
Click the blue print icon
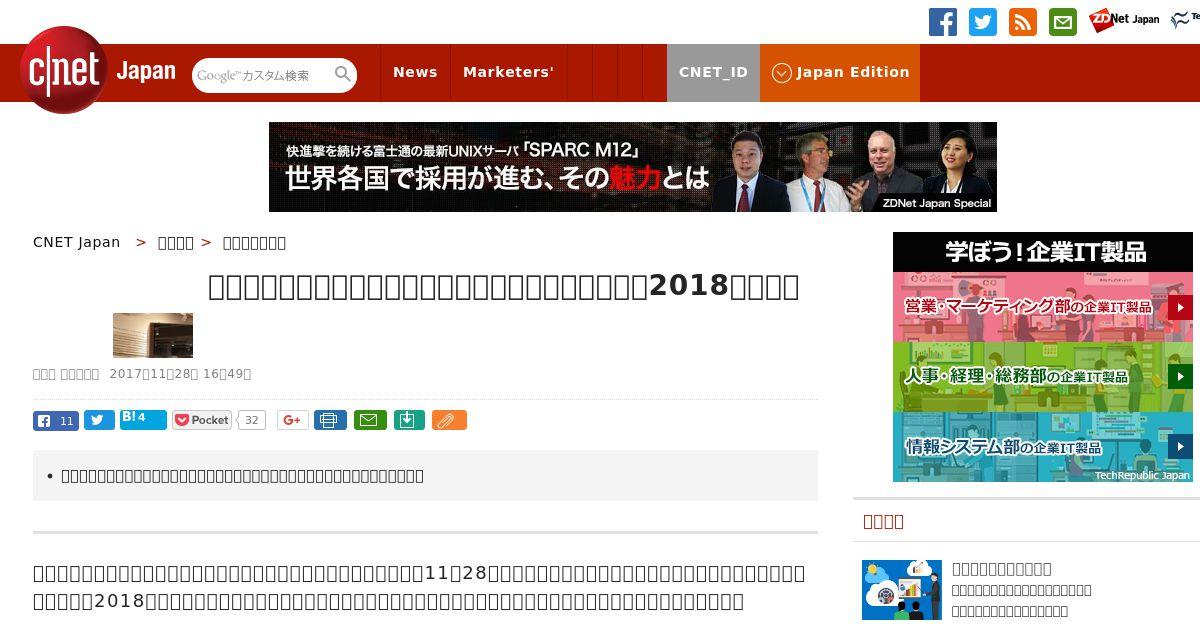(x=330, y=420)
